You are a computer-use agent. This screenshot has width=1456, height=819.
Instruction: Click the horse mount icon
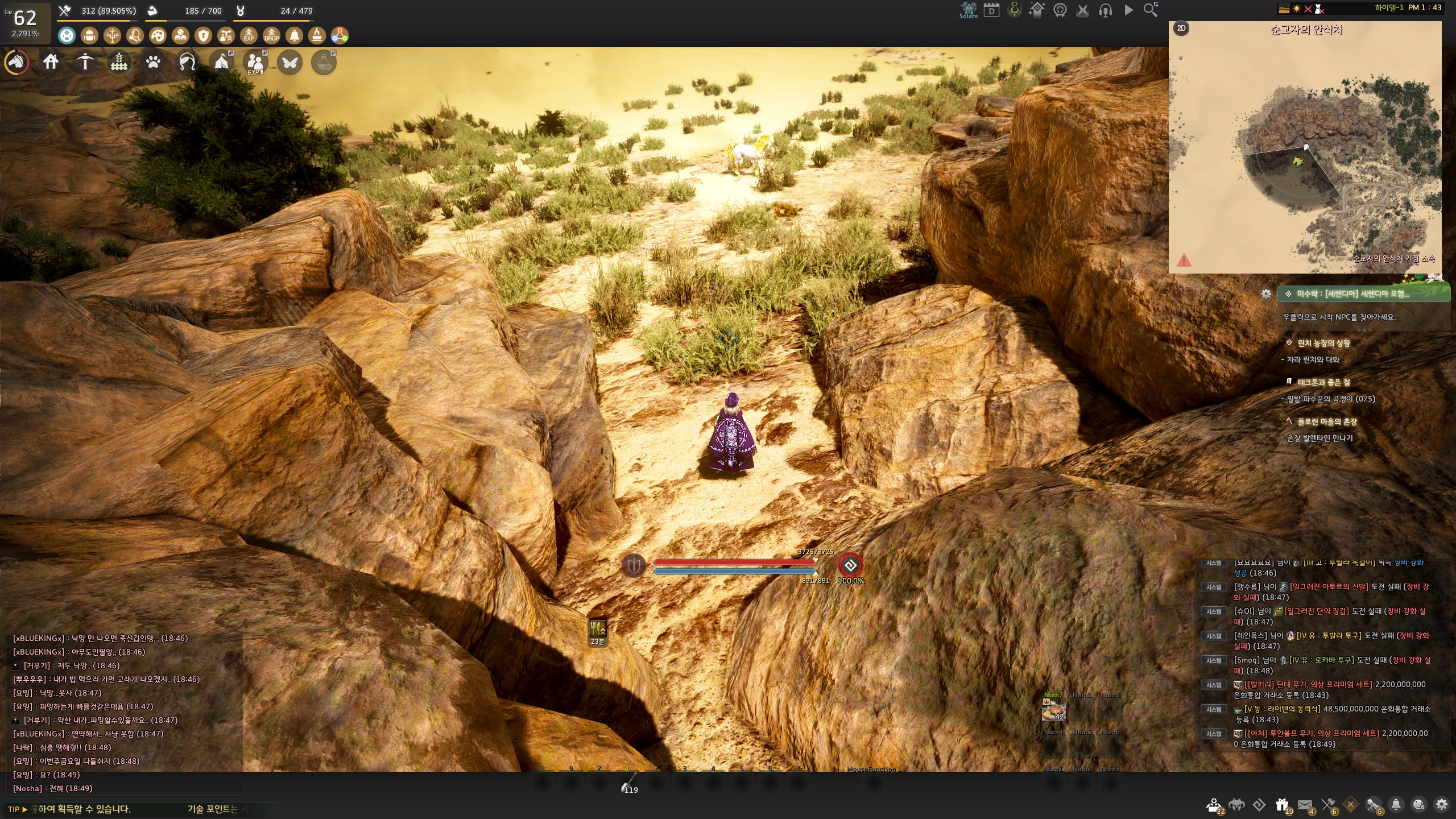(x=16, y=62)
